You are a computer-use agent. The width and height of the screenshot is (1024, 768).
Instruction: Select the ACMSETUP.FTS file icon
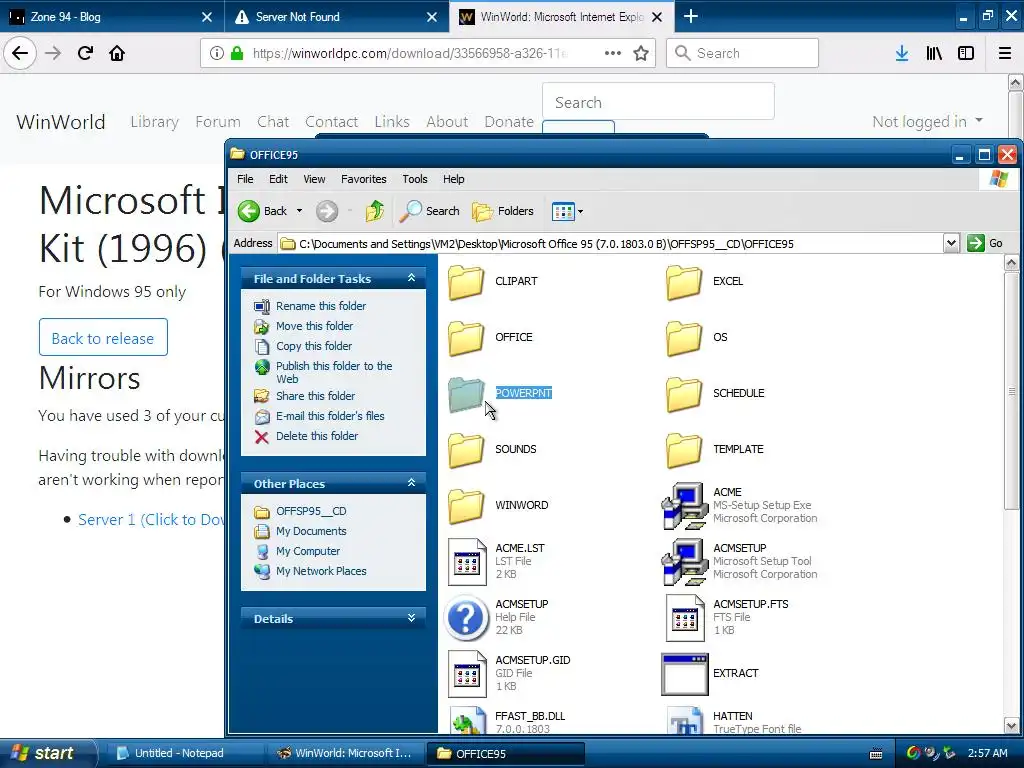click(x=685, y=618)
